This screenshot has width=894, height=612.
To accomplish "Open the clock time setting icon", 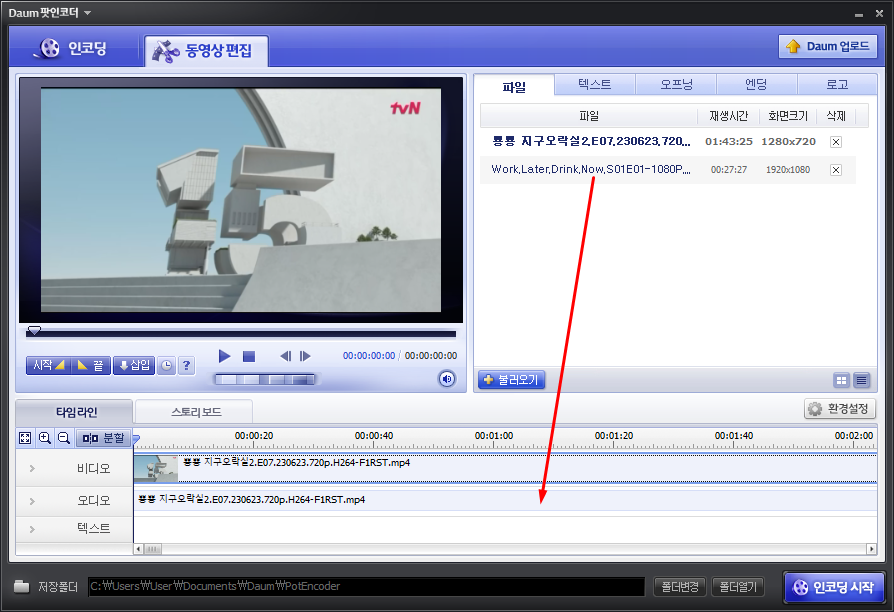I will coord(166,366).
